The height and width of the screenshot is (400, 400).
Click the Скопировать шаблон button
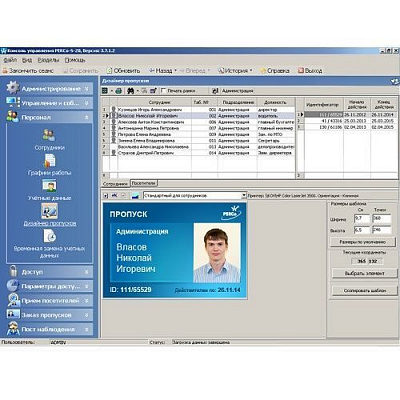click(364, 291)
